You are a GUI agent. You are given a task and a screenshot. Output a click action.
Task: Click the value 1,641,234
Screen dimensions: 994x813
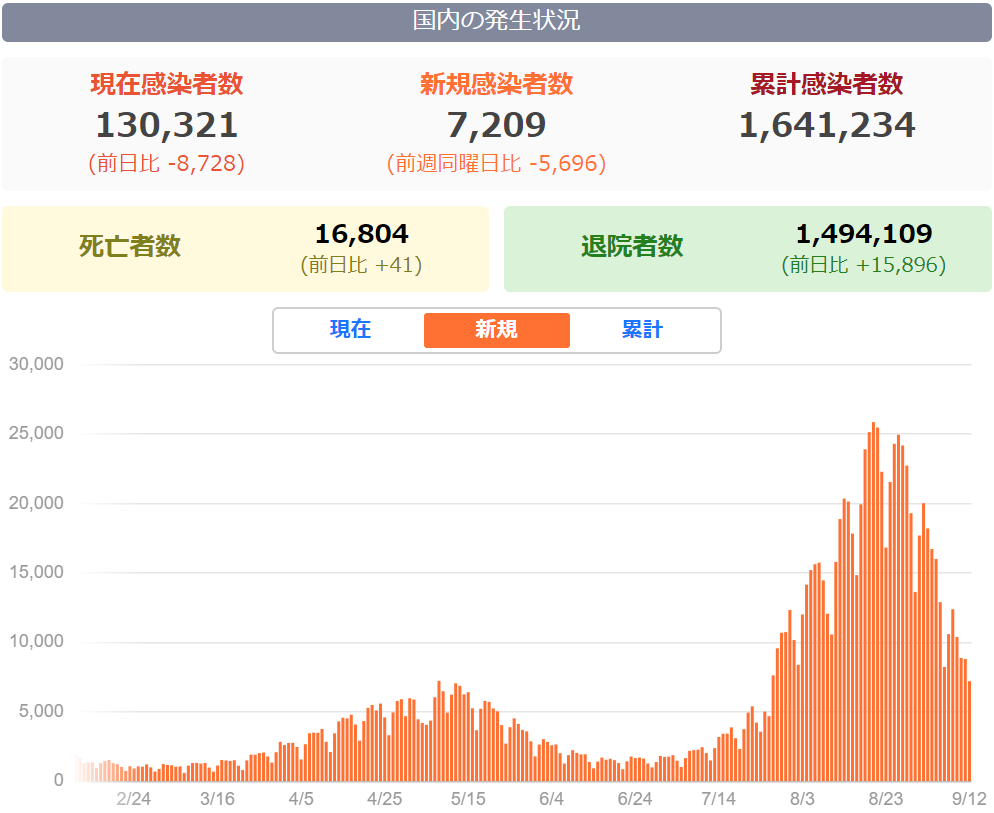827,125
